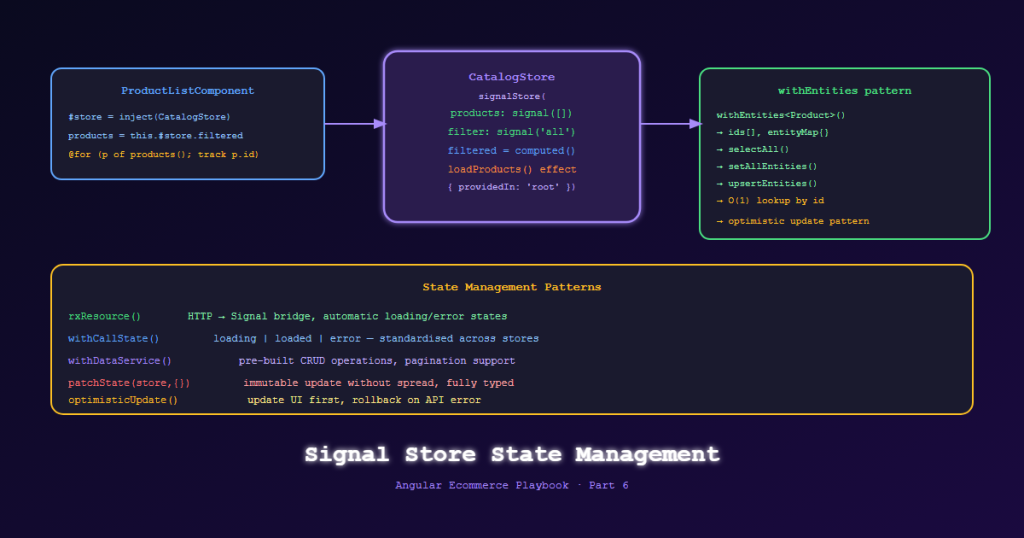Select the 'withDataService()' label
Screen dimensions: 1024x538
pos(120,361)
